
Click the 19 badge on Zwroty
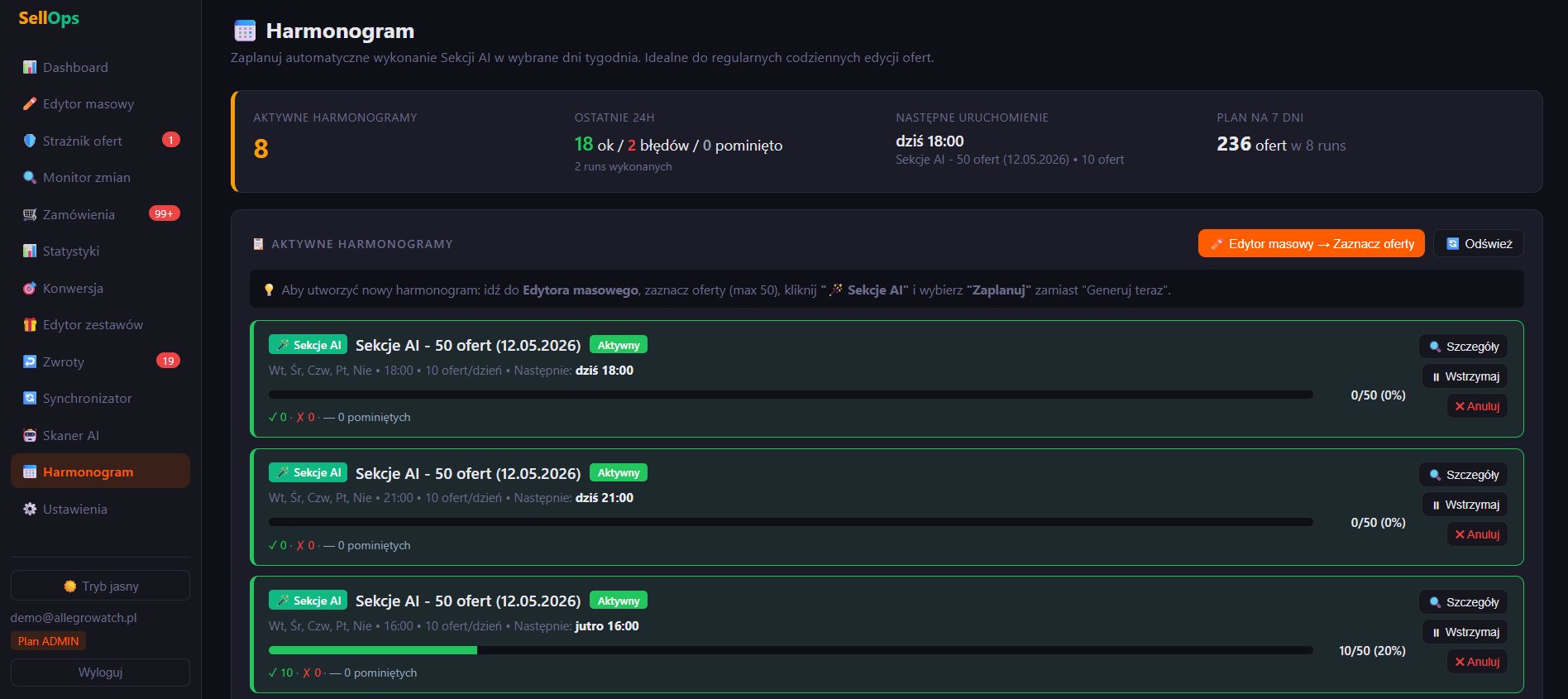(168, 361)
